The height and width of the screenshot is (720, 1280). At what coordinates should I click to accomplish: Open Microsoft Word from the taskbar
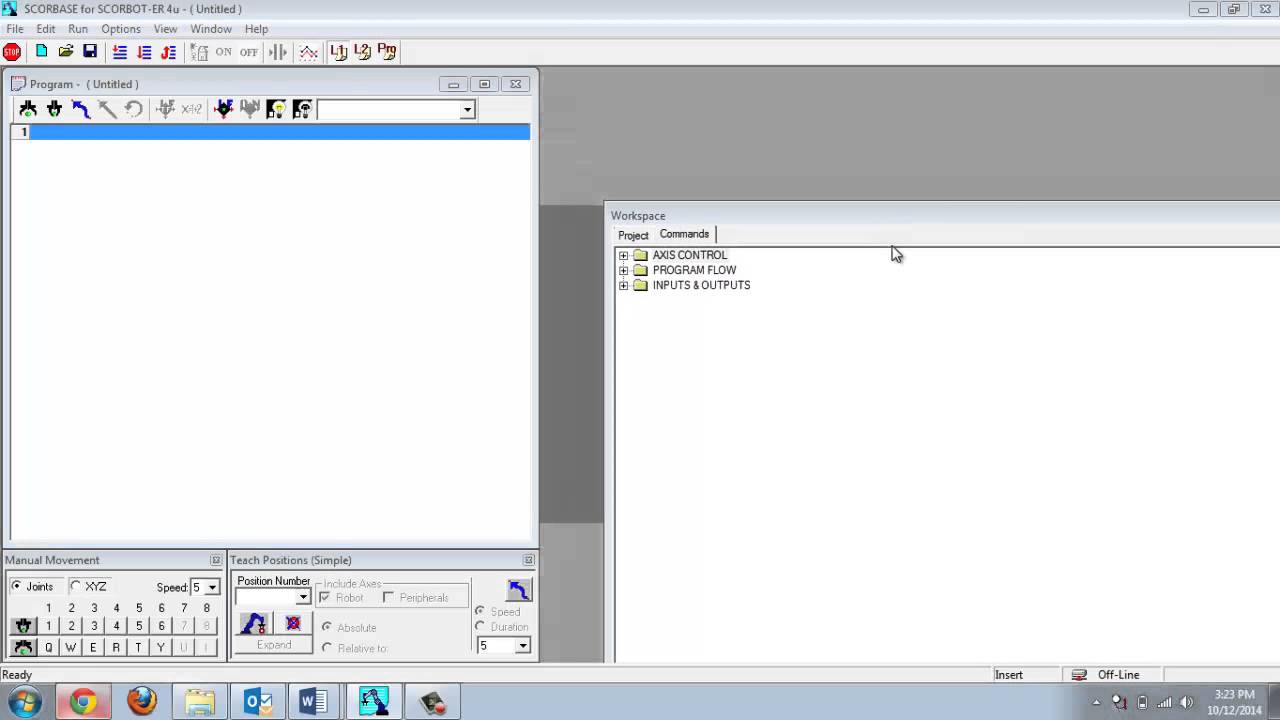[315, 702]
